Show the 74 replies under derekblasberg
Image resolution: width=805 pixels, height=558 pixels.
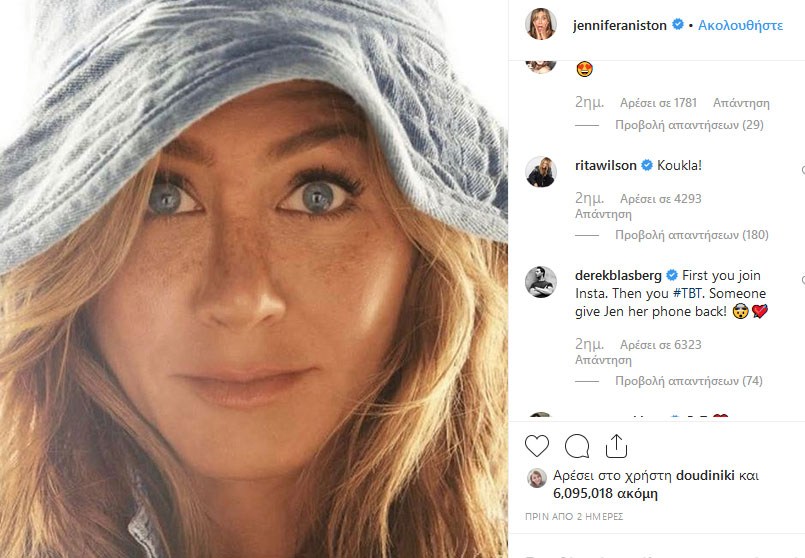click(x=688, y=381)
